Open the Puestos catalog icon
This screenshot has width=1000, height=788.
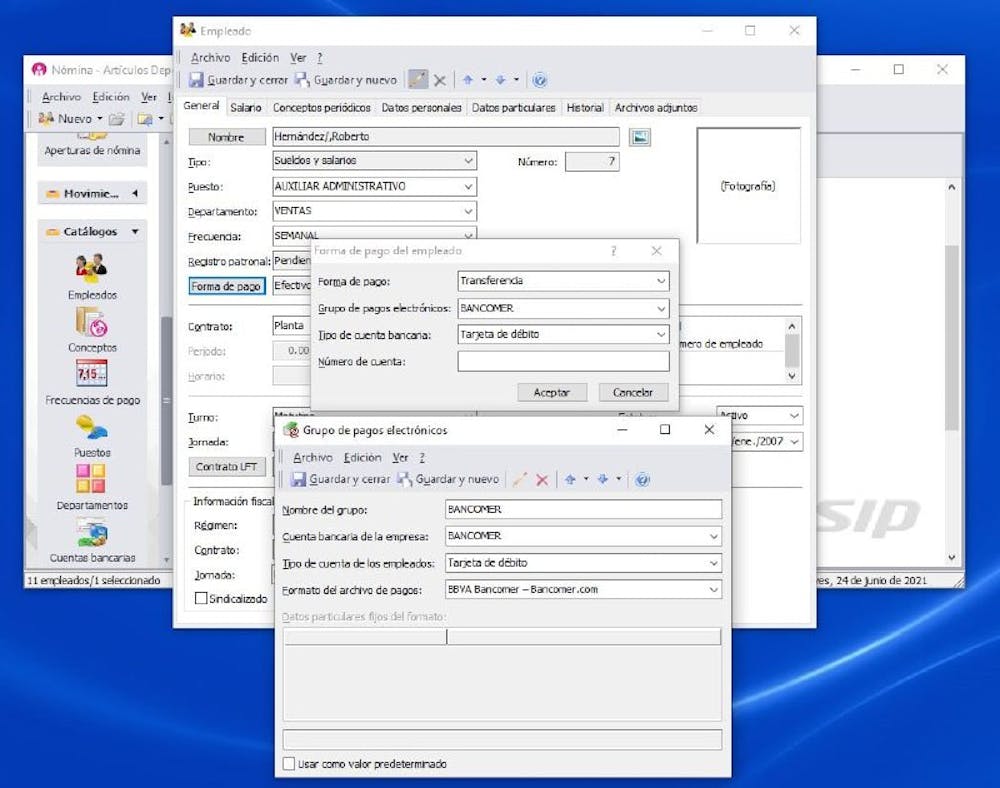(x=92, y=427)
